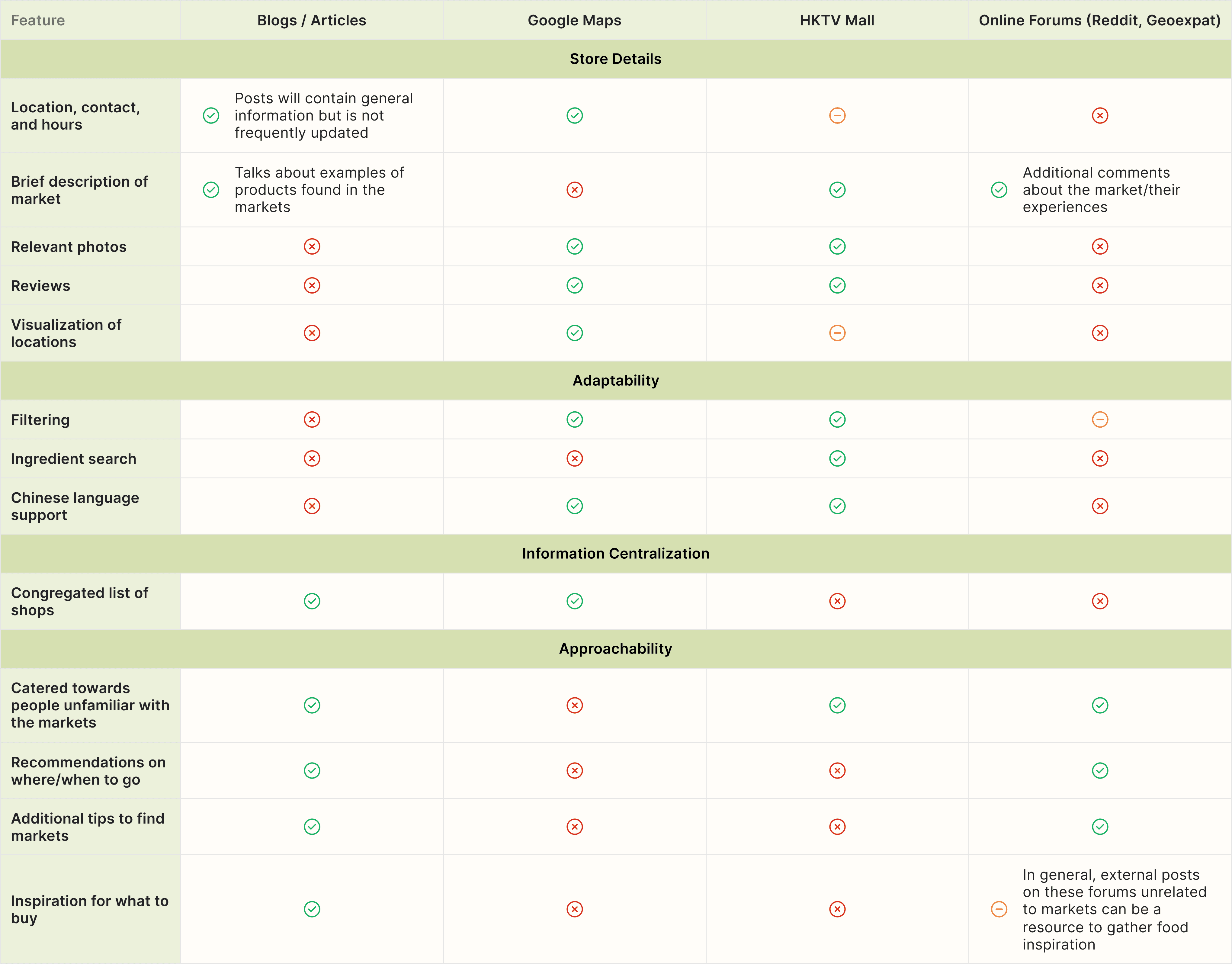This screenshot has height=964, width=1232.
Task: Click the 'Location, contact, and hours' row label
Action: tap(75, 116)
